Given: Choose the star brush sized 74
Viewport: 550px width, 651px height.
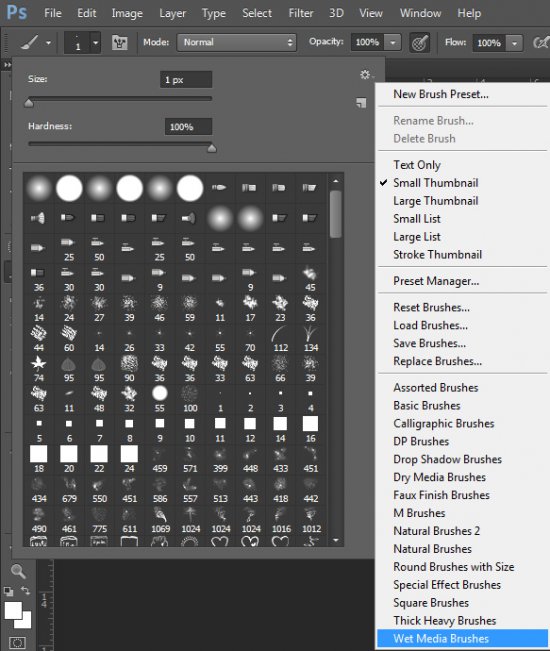Looking at the screenshot, I should coord(39,368).
